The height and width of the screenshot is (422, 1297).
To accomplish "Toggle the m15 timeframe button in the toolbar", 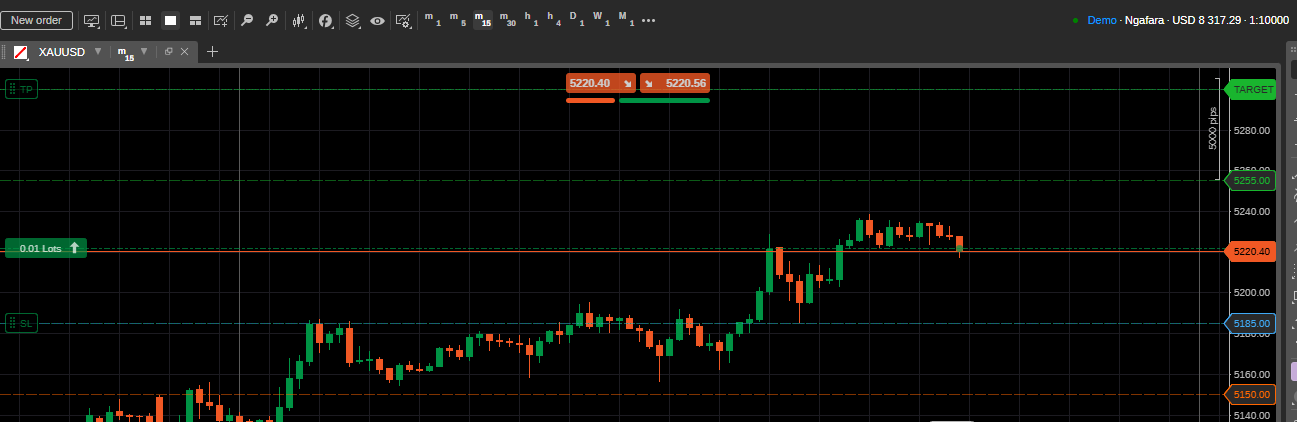I will click(x=483, y=20).
